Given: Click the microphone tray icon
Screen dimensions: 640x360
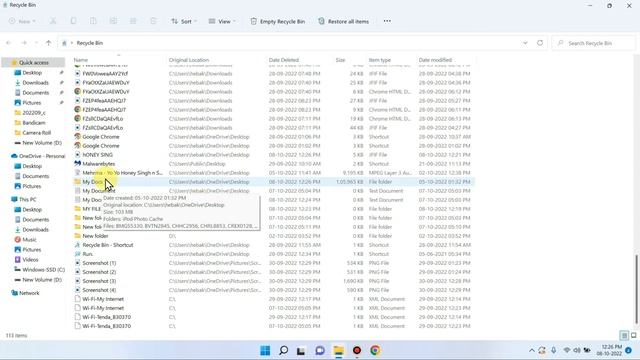Looking at the screenshot, I should pos(553,350).
